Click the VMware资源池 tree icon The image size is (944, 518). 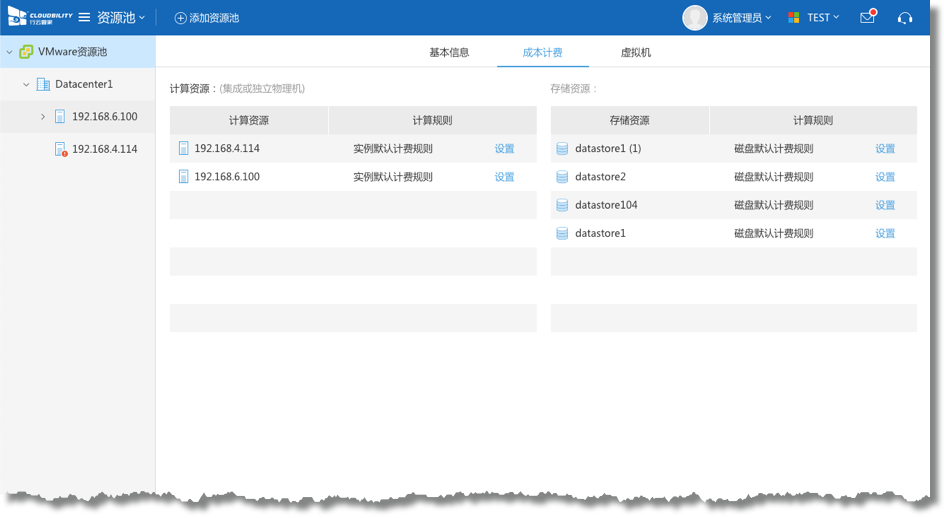click(x=26, y=52)
